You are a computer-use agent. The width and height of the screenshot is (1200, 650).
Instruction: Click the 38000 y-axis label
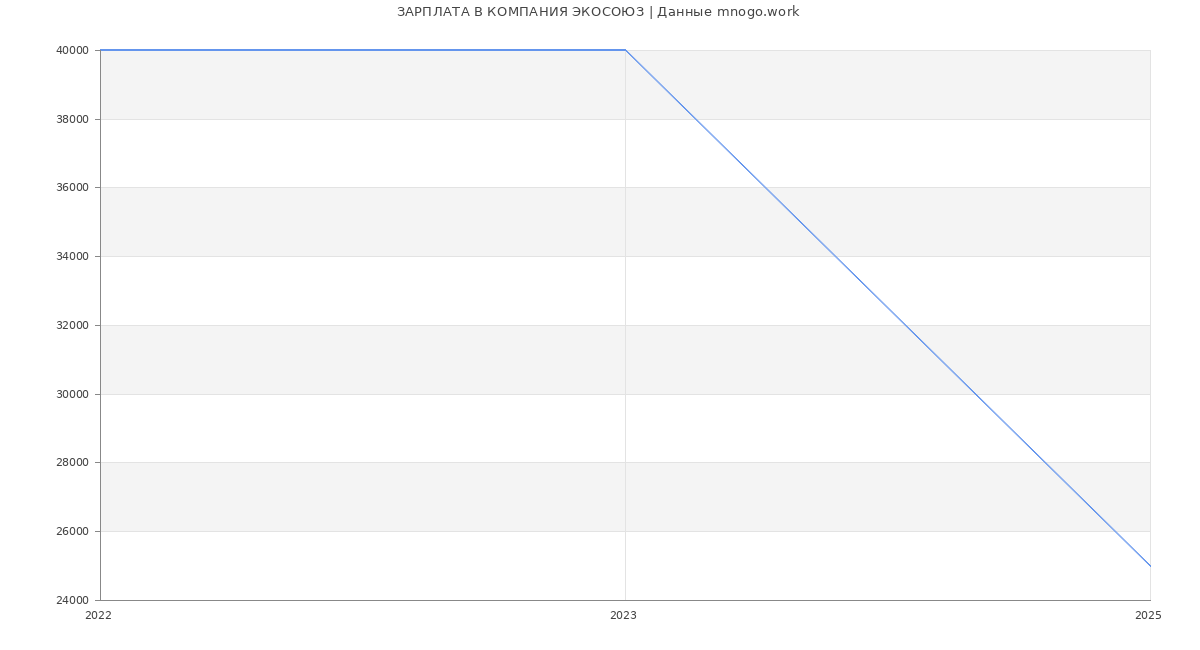point(73,119)
